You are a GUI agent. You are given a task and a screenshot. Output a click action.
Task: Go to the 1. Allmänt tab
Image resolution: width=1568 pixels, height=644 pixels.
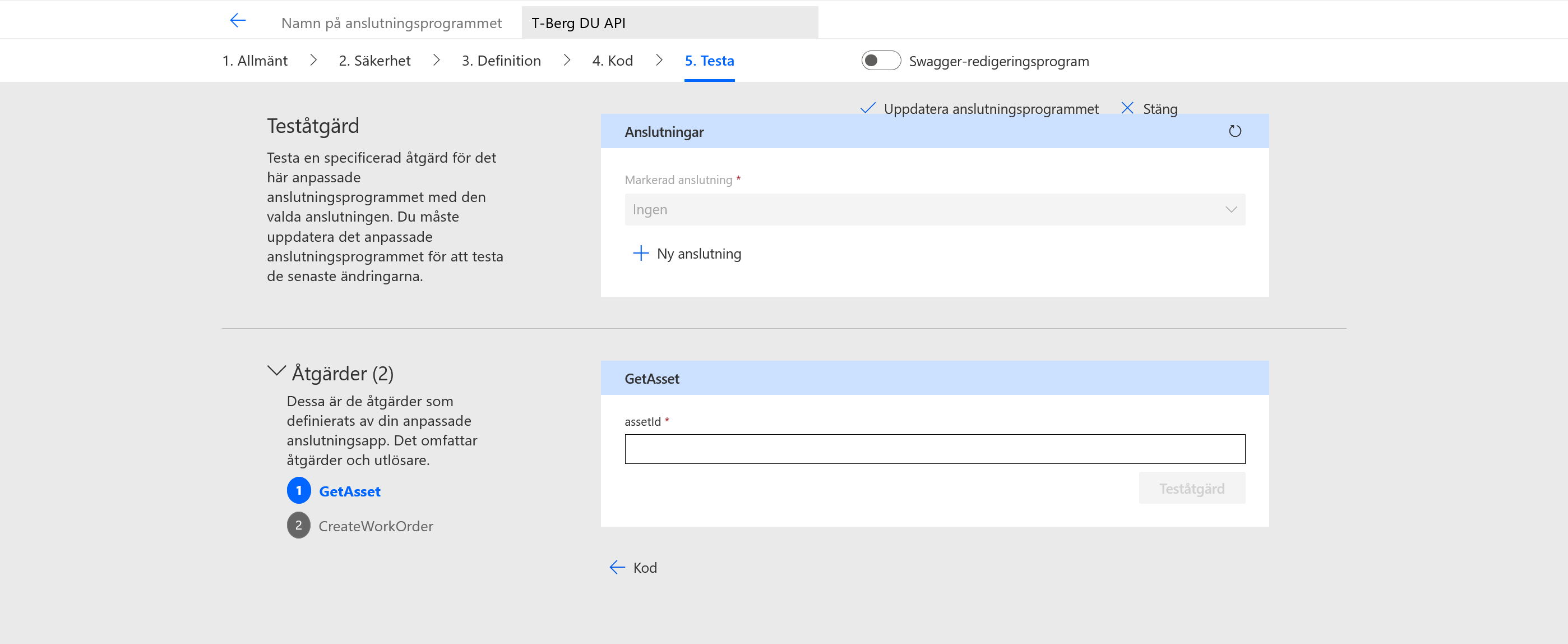coord(255,61)
